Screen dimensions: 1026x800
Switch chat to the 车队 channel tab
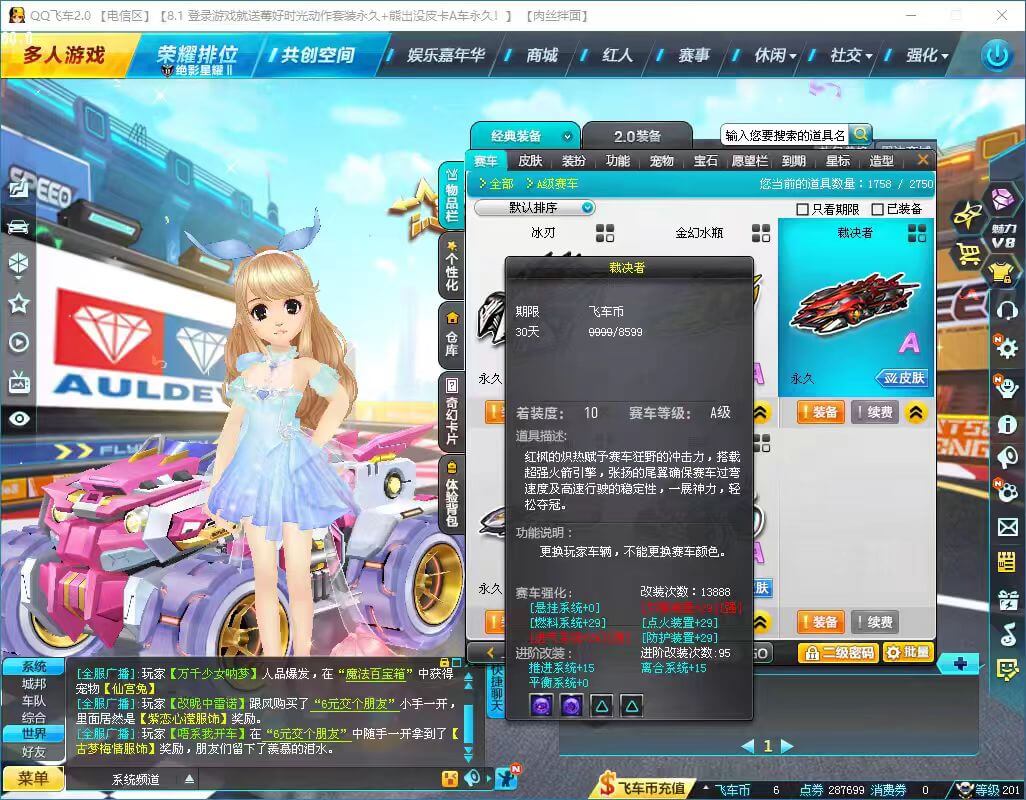pyautogui.click(x=33, y=701)
